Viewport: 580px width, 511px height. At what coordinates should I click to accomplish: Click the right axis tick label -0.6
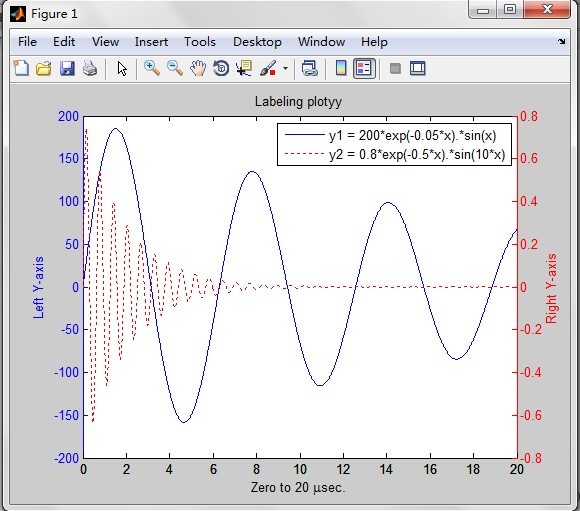tap(530, 416)
